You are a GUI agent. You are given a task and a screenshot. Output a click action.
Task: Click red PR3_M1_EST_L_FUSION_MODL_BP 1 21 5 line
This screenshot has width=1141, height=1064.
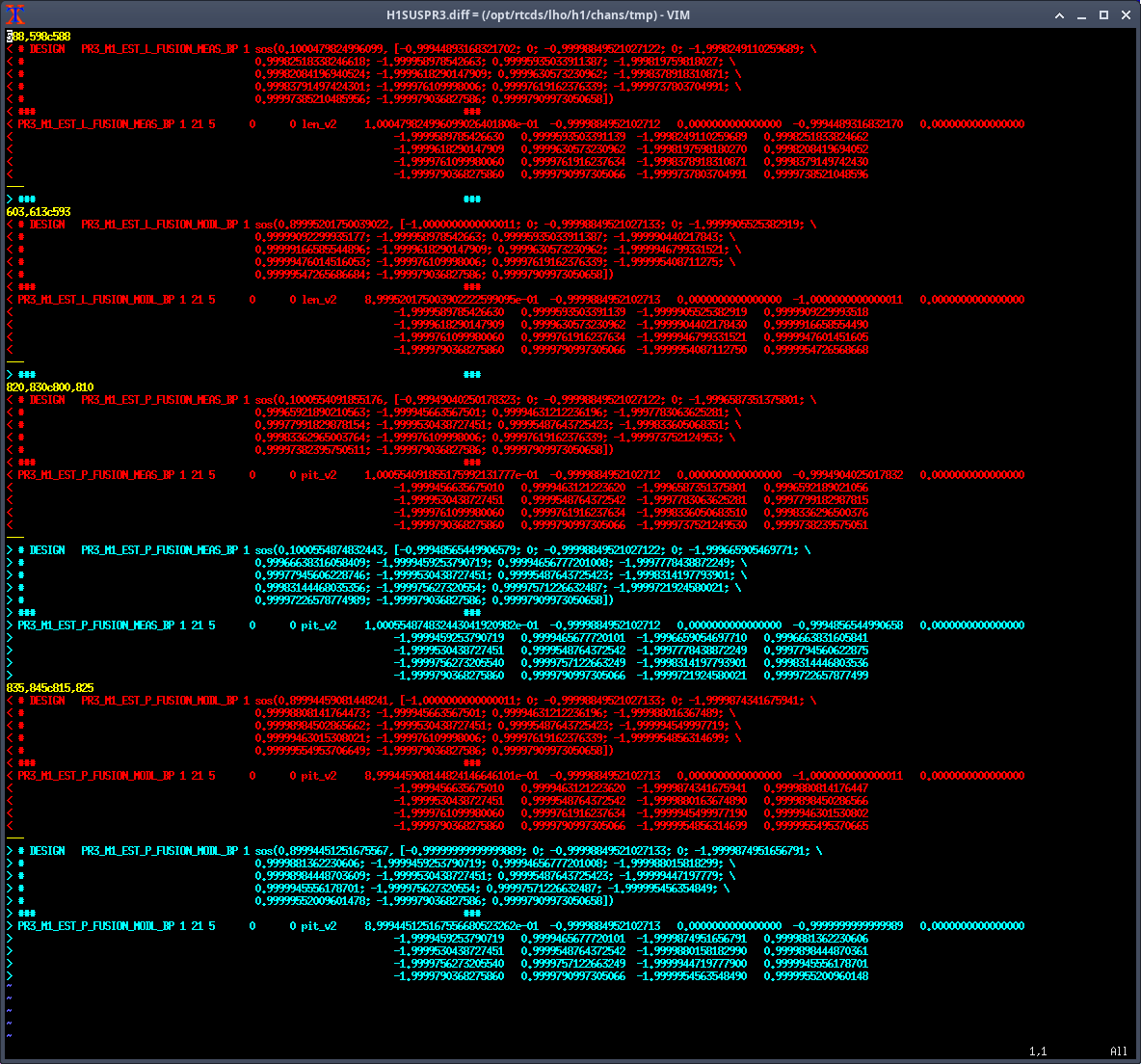(x=116, y=300)
